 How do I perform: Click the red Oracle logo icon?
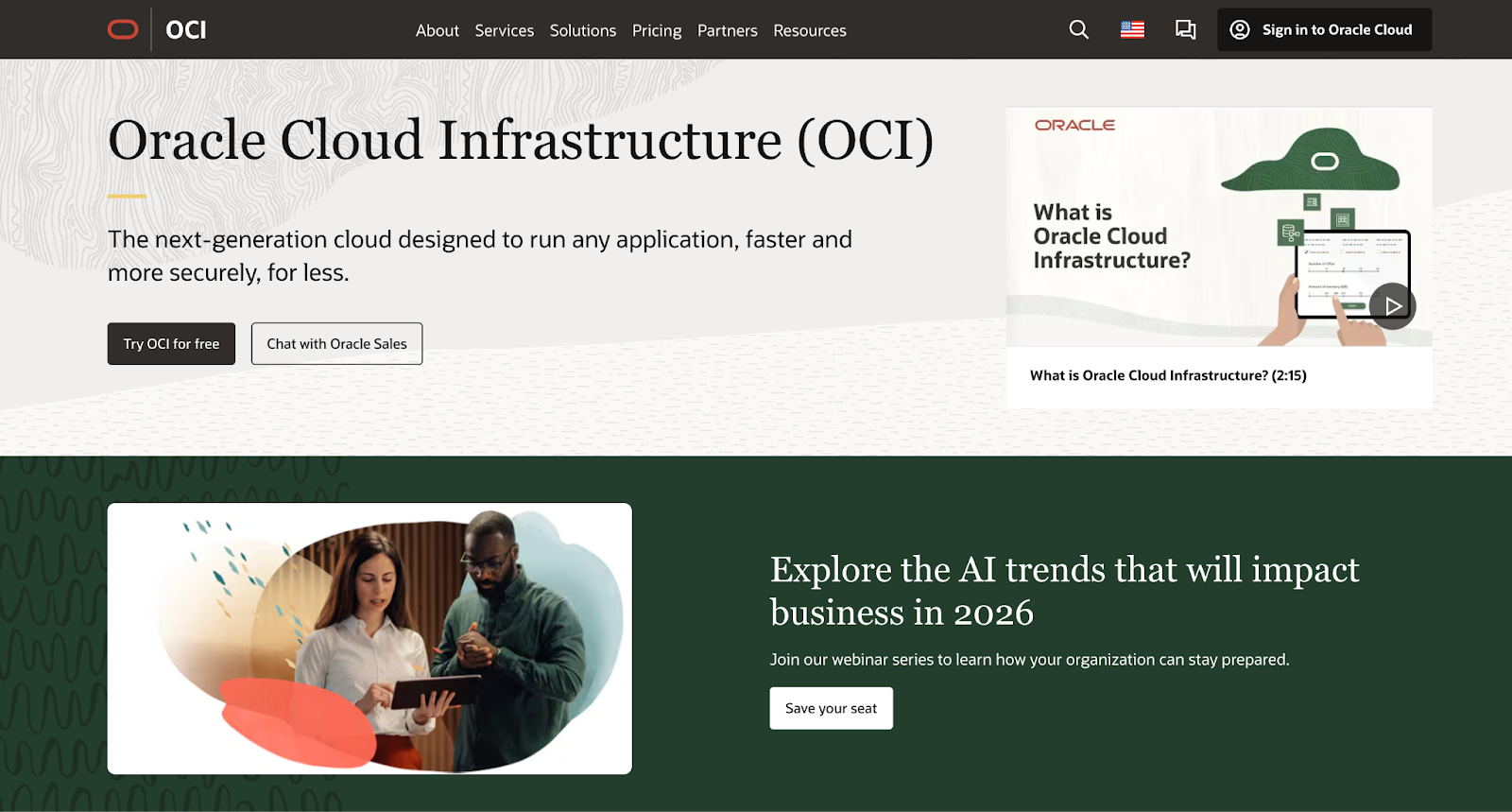tap(123, 29)
